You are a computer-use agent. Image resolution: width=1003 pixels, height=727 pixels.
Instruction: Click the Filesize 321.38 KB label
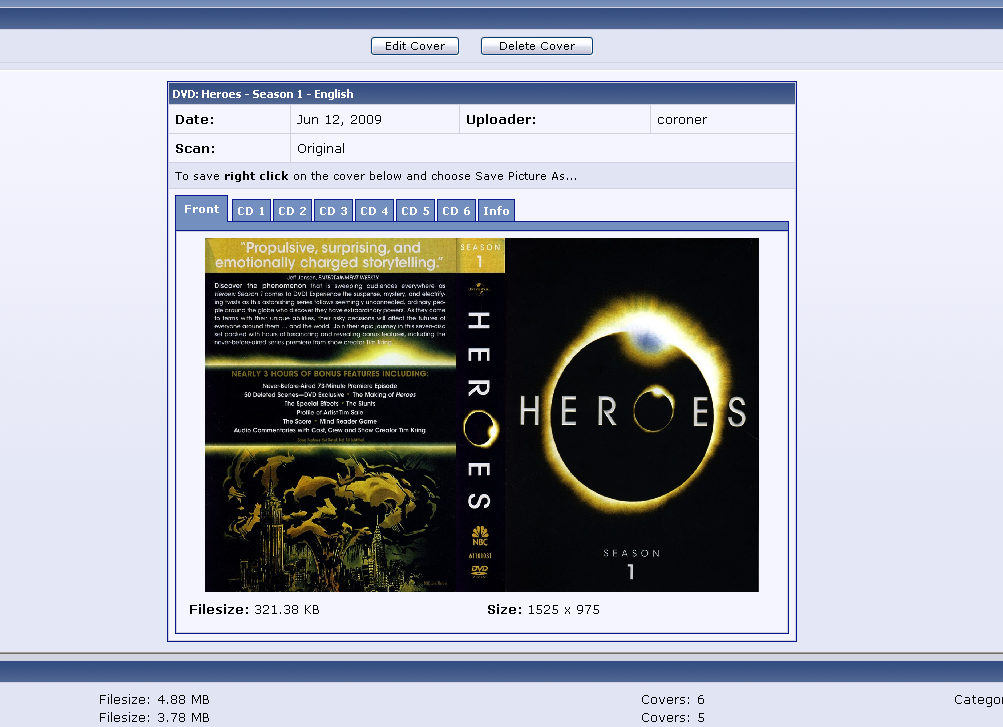click(x=254, y=609)
